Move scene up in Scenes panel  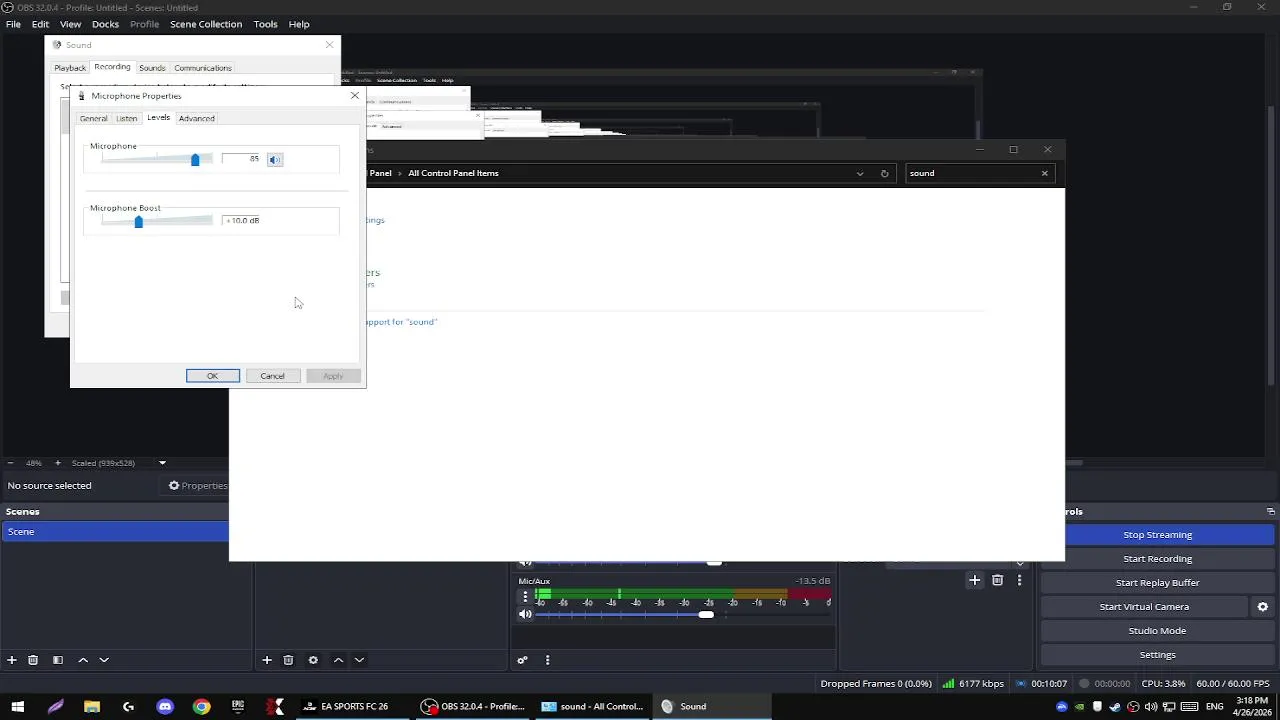point(83,660)
